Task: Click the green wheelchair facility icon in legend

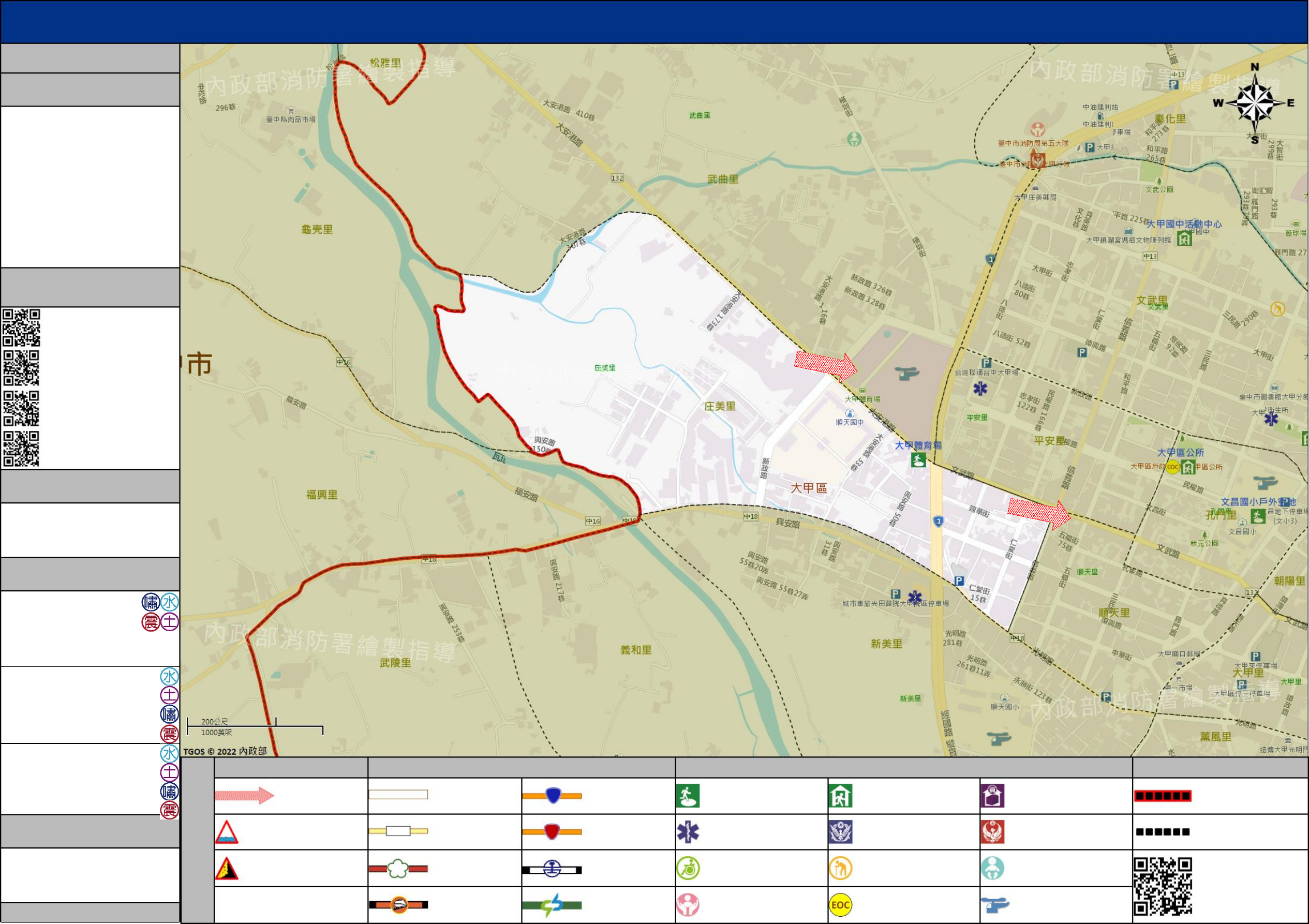Action: coord(688,869)
